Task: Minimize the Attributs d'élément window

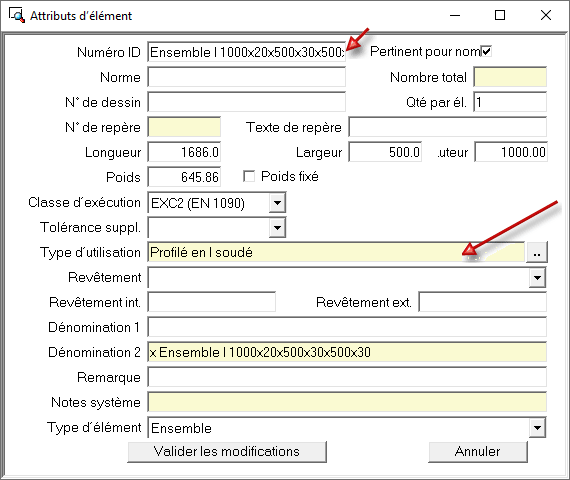Action: click(455, 15)
